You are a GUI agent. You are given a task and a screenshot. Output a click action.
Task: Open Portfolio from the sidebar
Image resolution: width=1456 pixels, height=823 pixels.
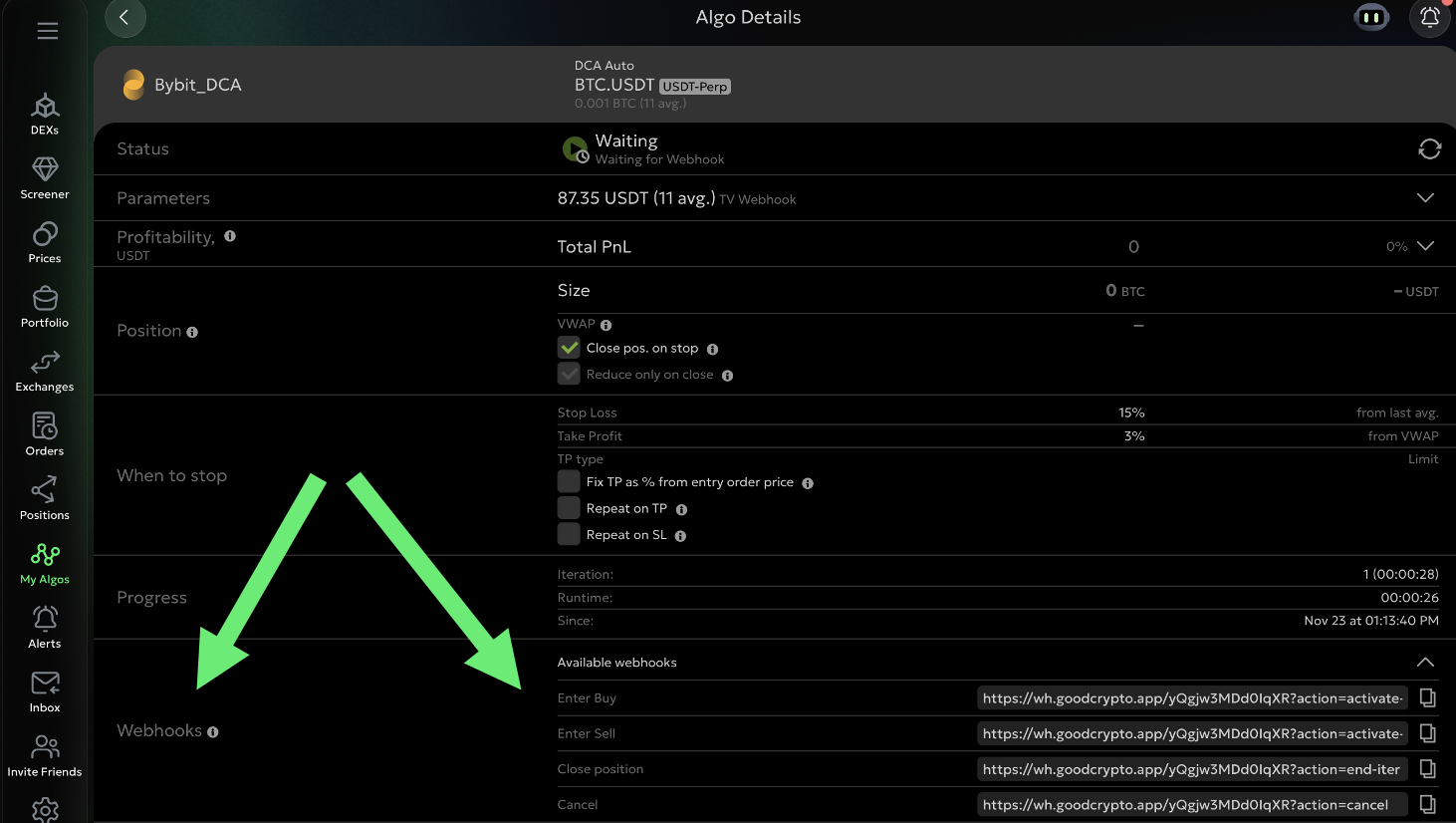(x=45, y=307)
